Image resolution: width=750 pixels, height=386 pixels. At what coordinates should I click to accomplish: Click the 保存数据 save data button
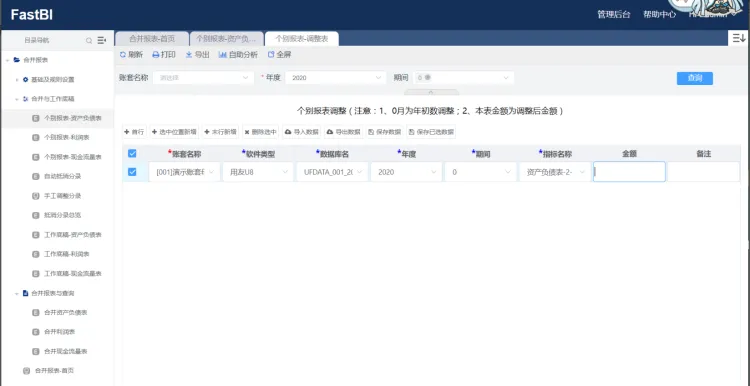pyautogui.click(x=385, y=132)
